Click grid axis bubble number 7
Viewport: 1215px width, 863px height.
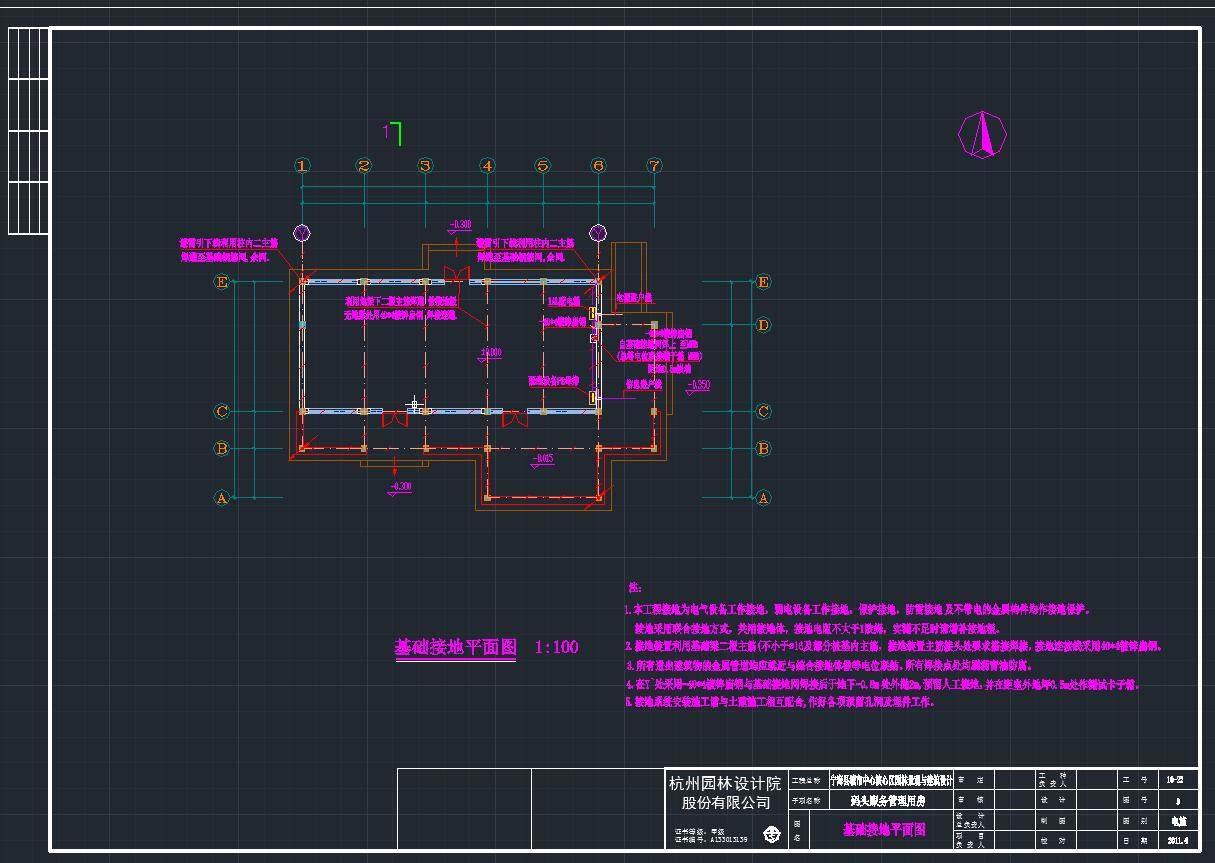point(654,166)
